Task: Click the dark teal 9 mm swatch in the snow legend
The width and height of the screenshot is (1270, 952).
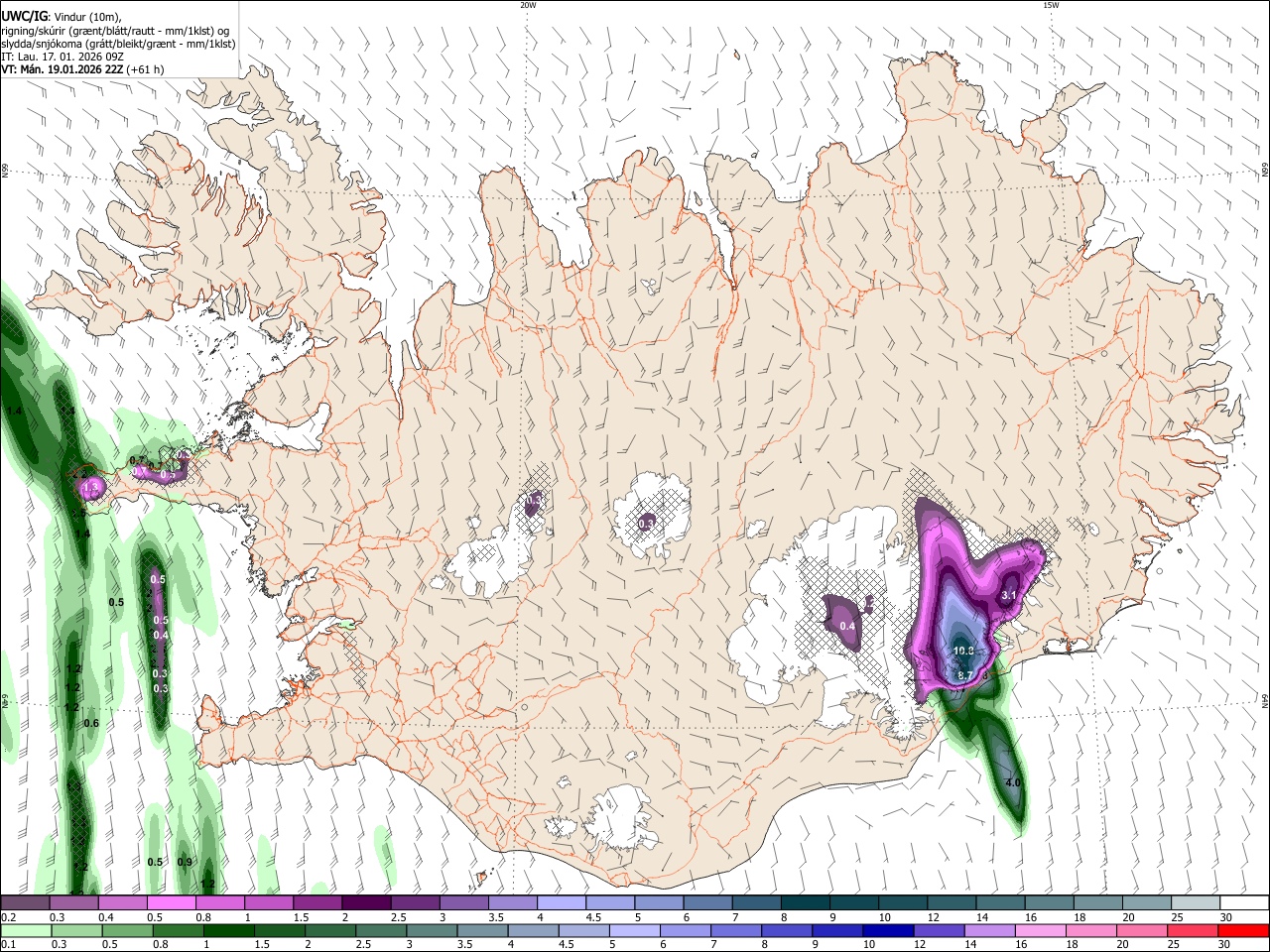Action: (x=854, y=903)
